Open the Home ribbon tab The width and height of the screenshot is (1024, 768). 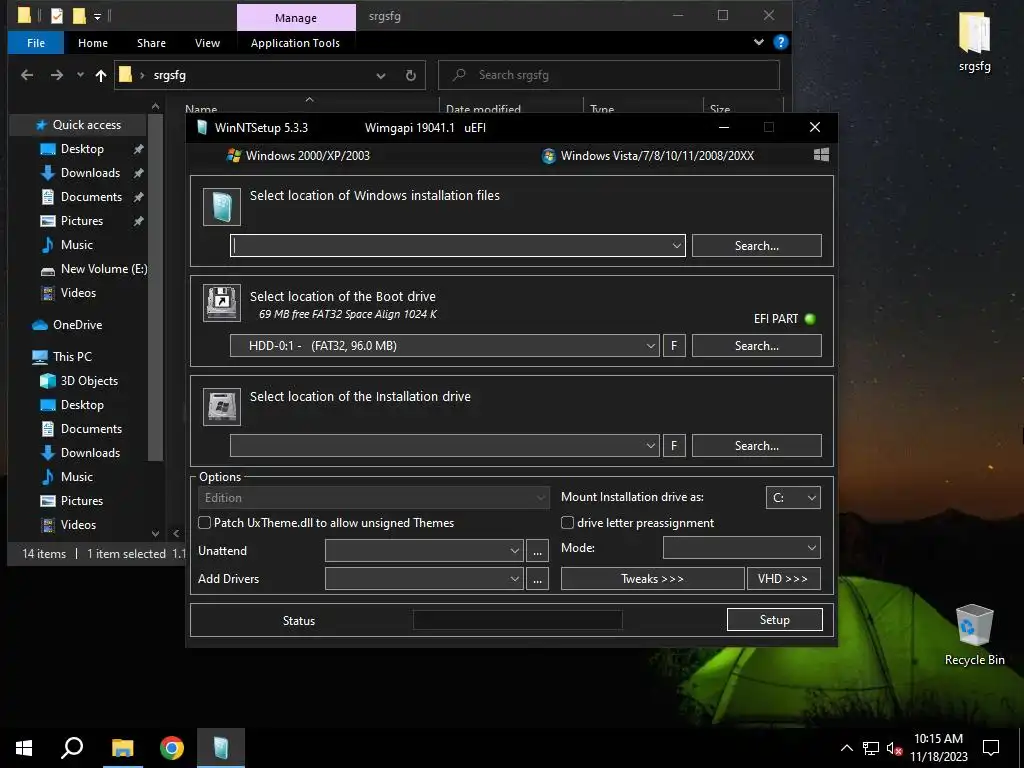click(x=93, y=43)
